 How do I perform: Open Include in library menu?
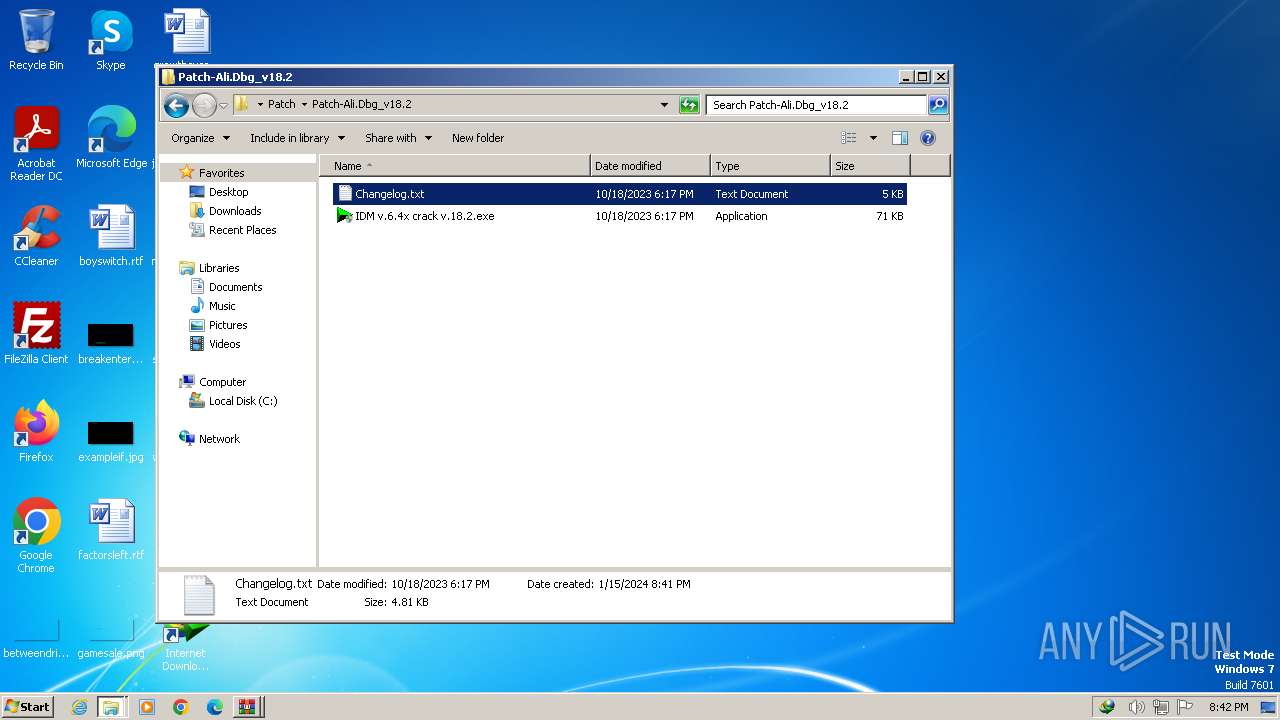coord(297,138)
